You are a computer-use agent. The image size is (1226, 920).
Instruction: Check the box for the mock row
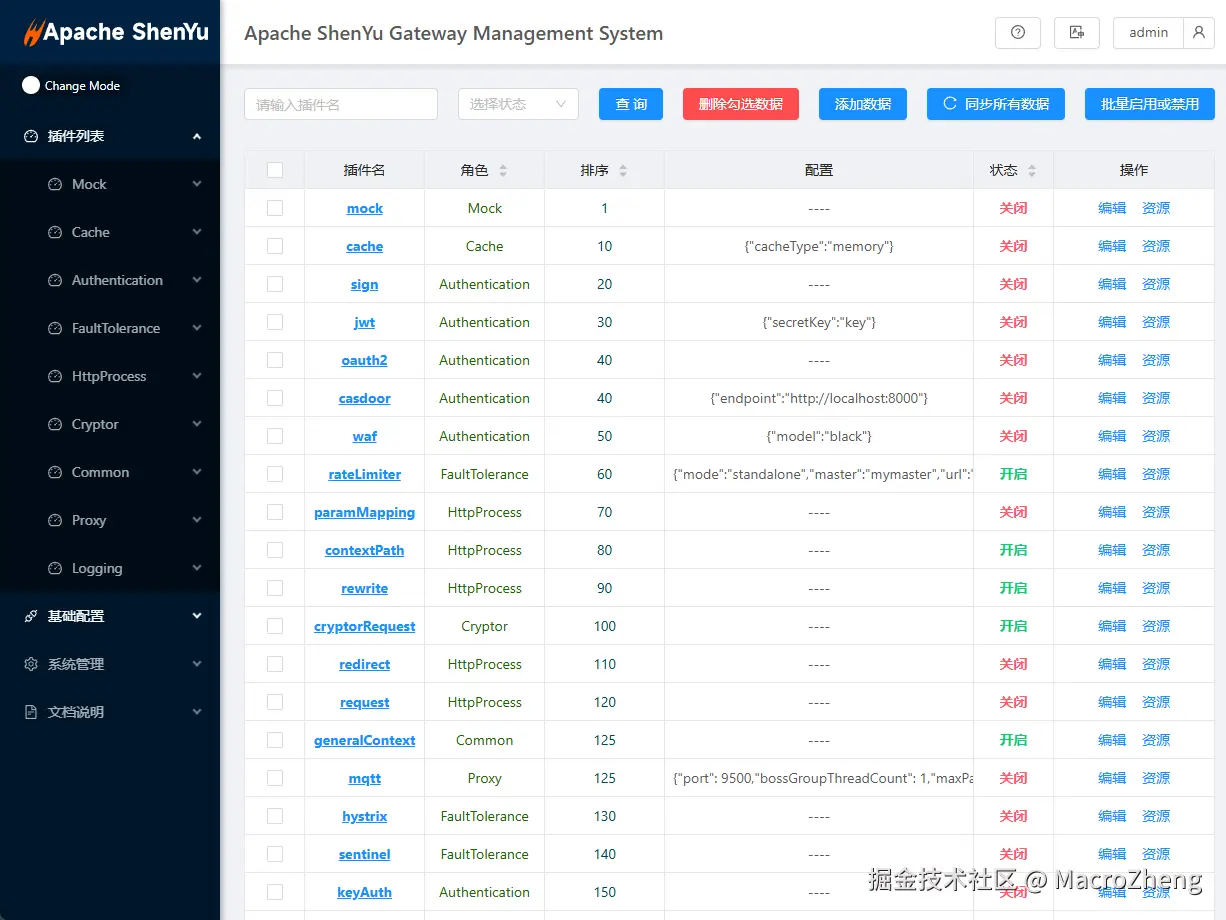[275, 208]
